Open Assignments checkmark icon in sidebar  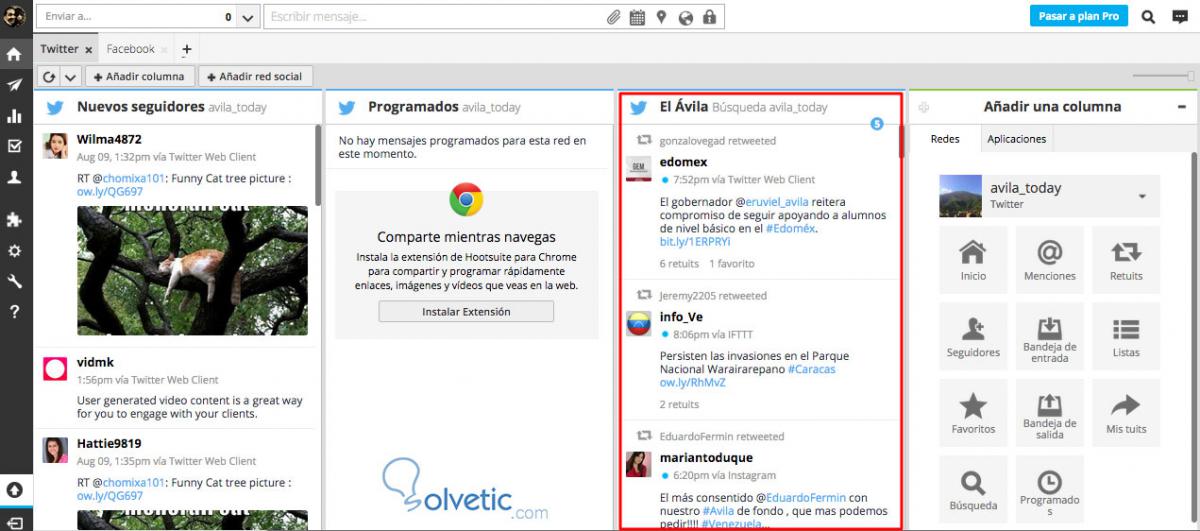pyautogui.click(x=14, y=146)
